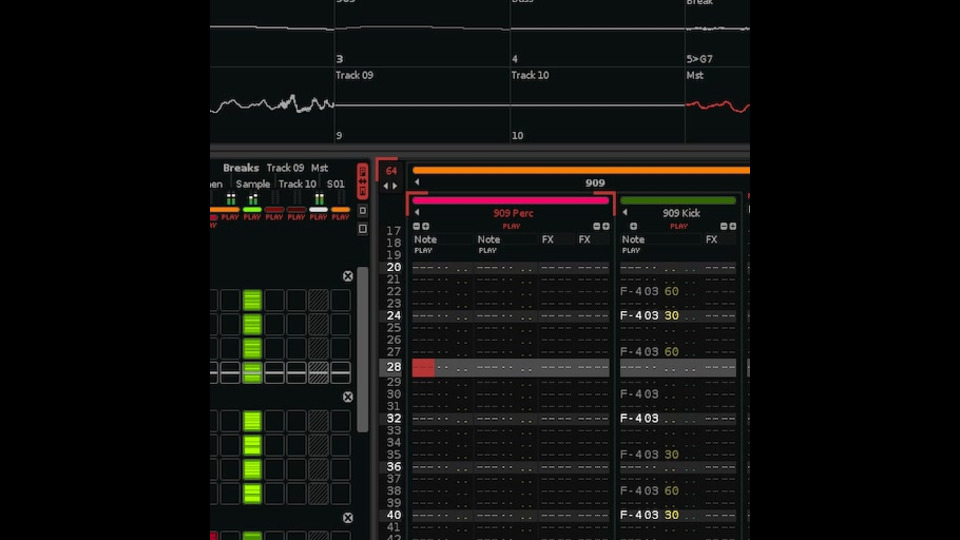The image size is (960, 540).
Task: Select the 909 Perc track name
Action: 513,213
